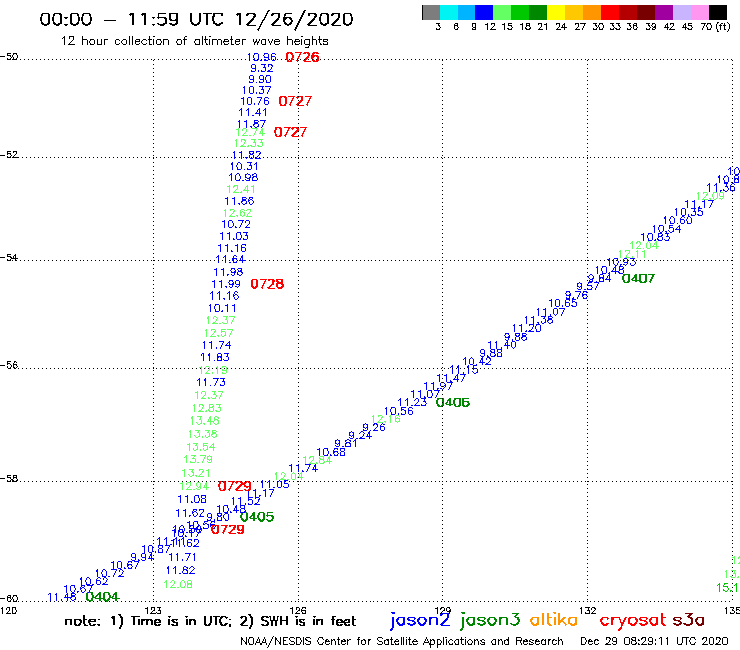Screen dimensions: 740x650
Task: Click the red 0726 time stamp
Action: [x=303, y=57]
